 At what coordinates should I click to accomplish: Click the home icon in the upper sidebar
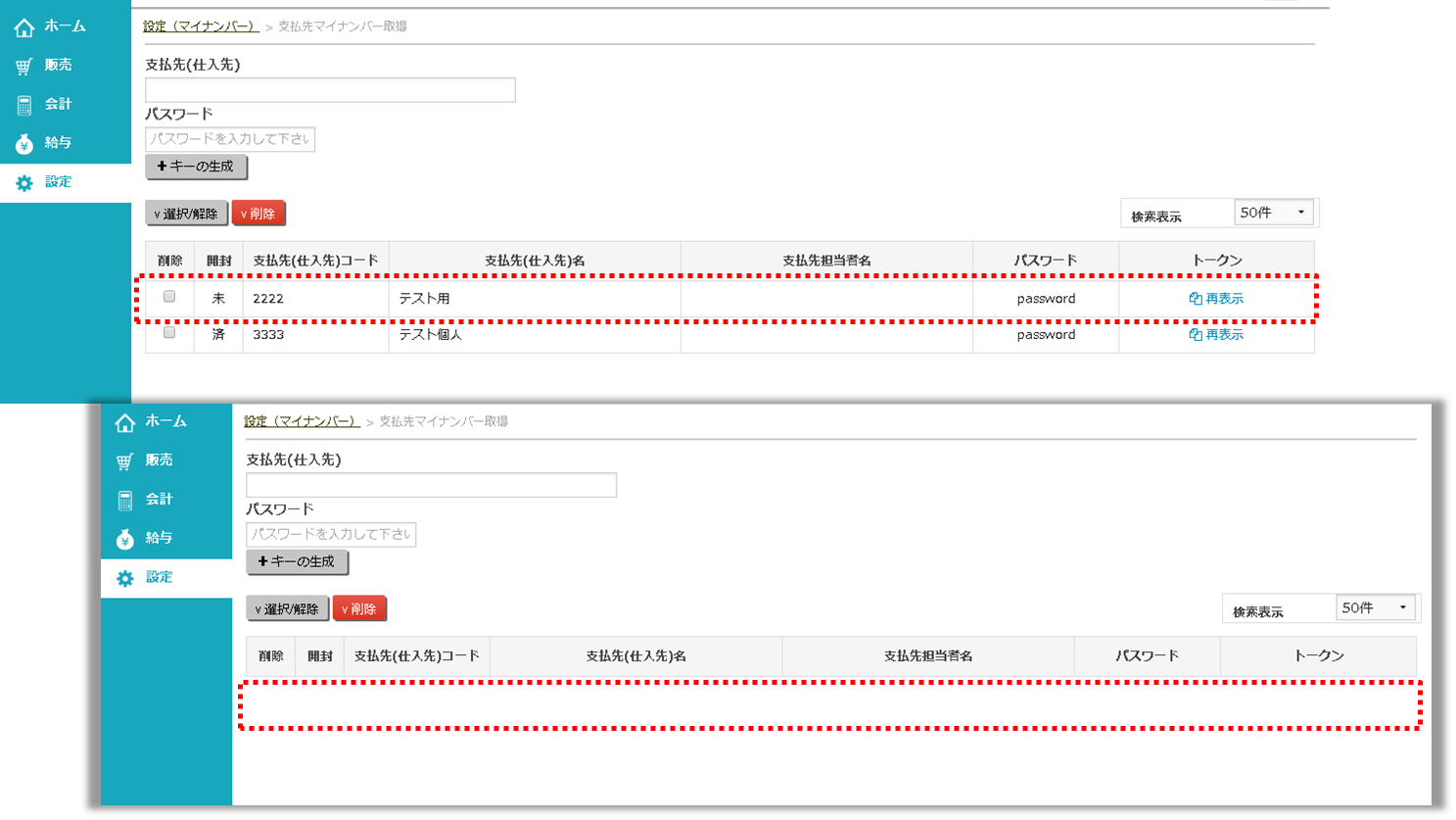pos(24,27)
